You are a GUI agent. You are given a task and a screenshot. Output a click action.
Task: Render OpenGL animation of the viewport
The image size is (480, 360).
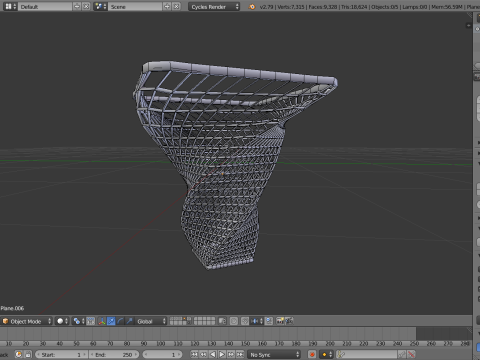pos(289,321)
